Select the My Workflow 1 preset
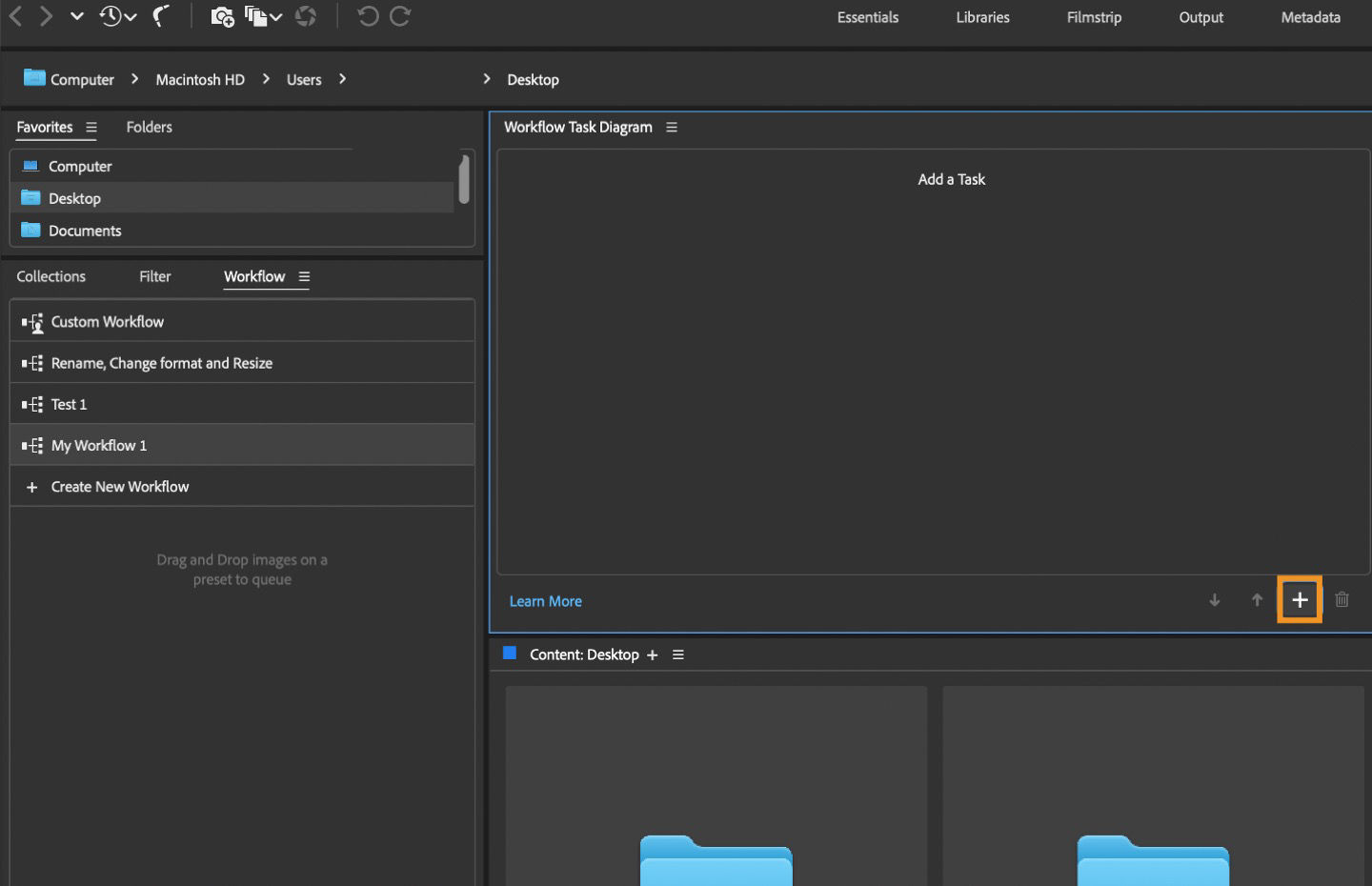1372x886 pixels. click(99, 445)
